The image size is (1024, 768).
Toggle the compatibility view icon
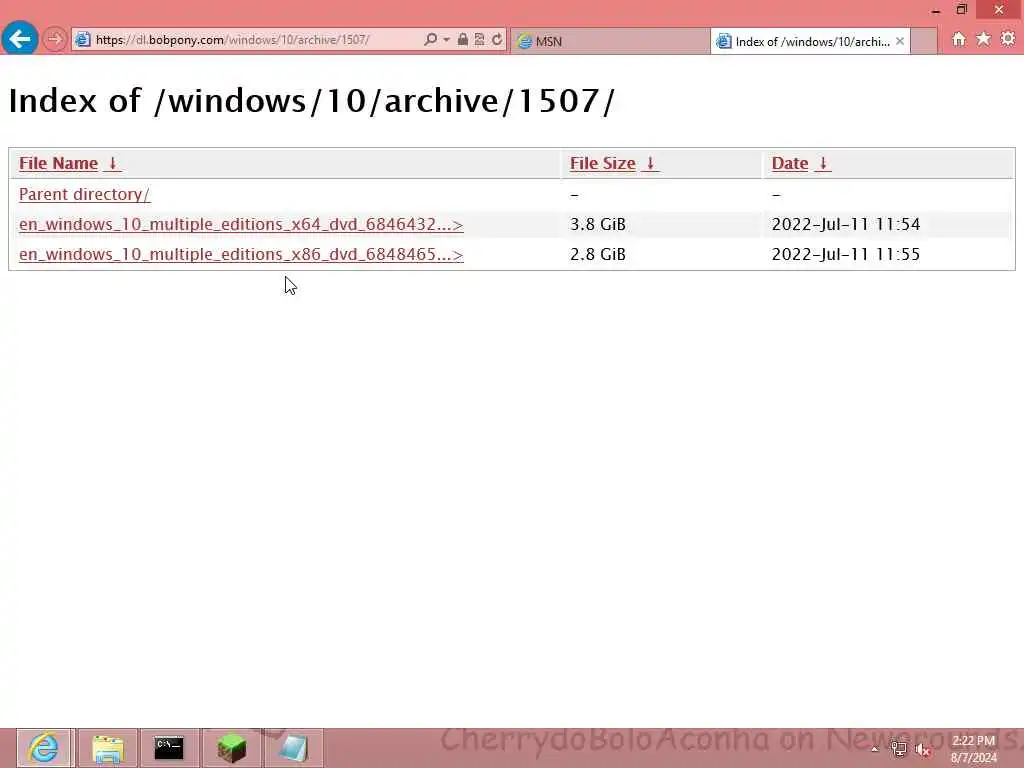479,40
